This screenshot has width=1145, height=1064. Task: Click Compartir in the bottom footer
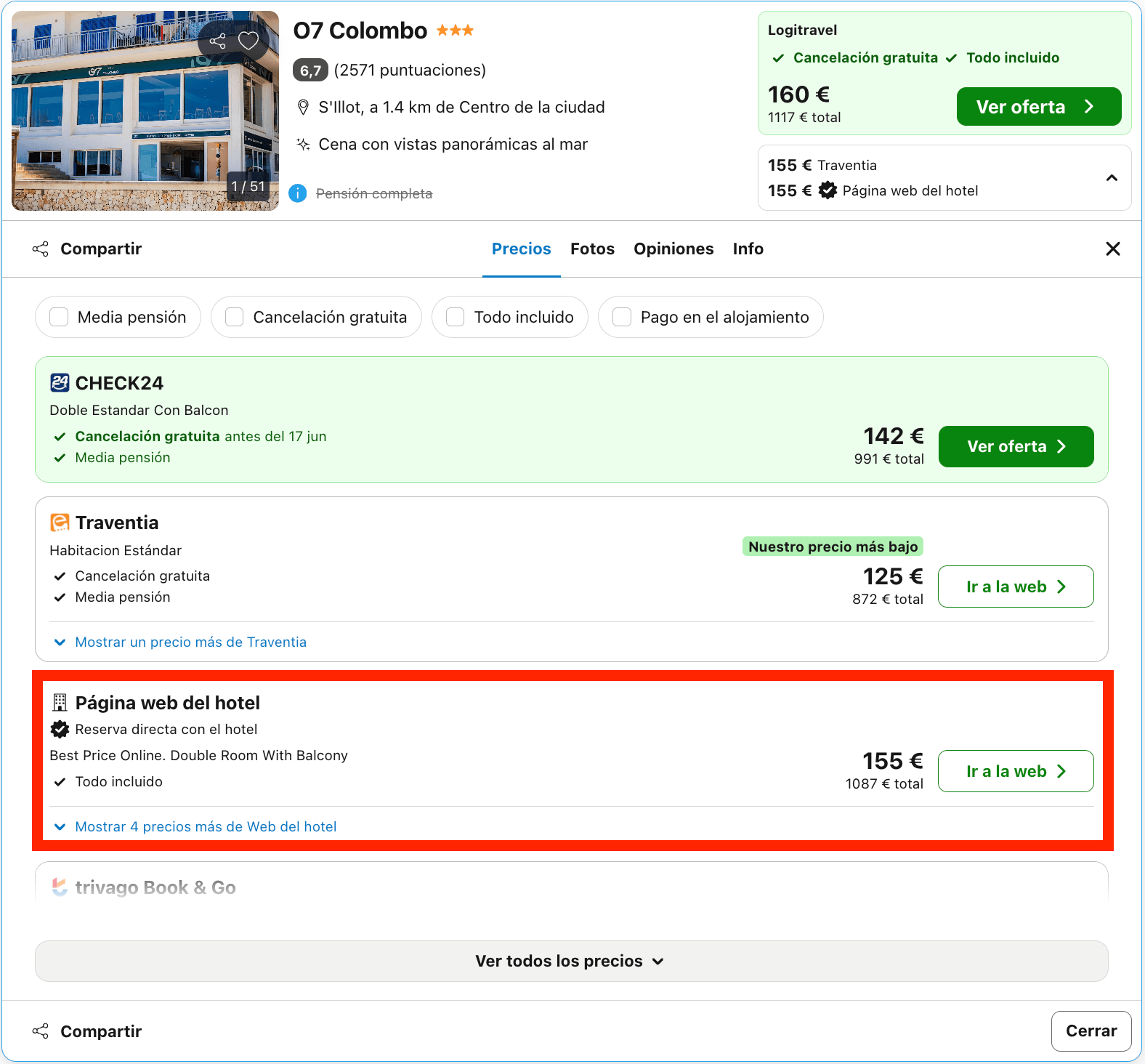(87, 1031)
